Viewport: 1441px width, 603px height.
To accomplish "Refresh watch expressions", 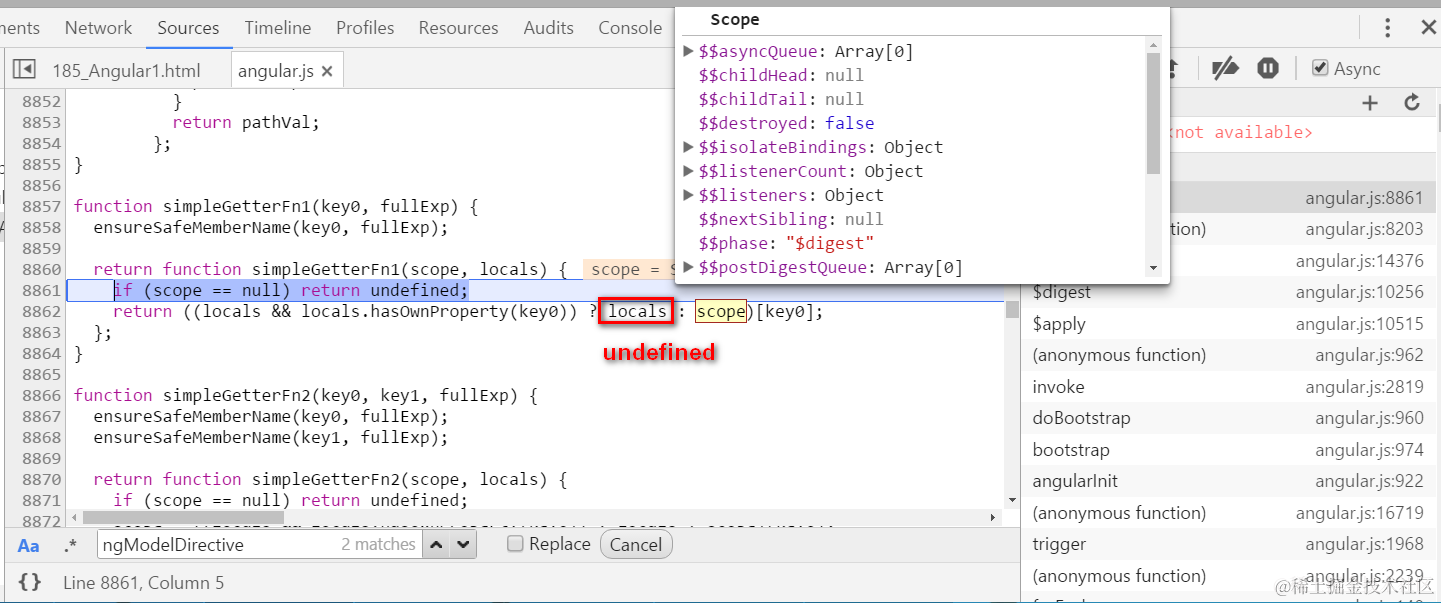I will (1412, 102).
